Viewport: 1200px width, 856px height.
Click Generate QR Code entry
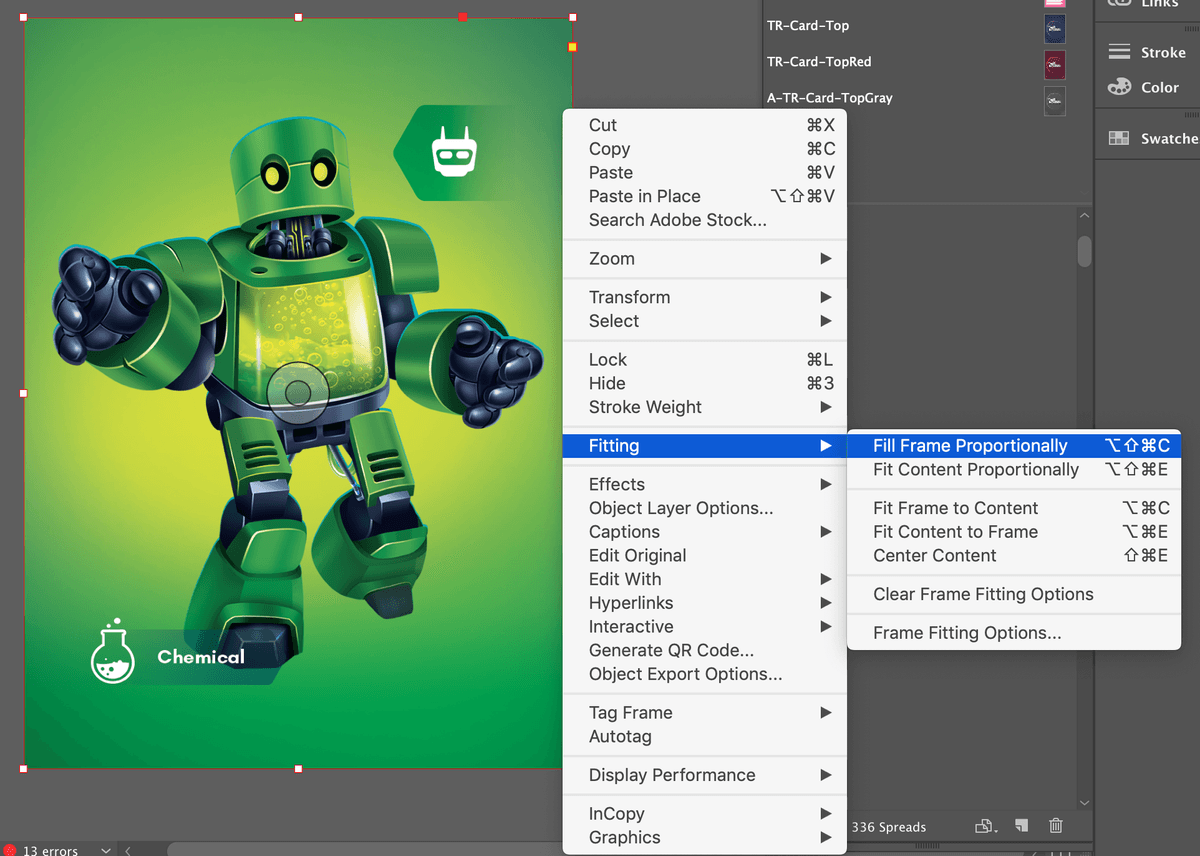pos(671,650)
